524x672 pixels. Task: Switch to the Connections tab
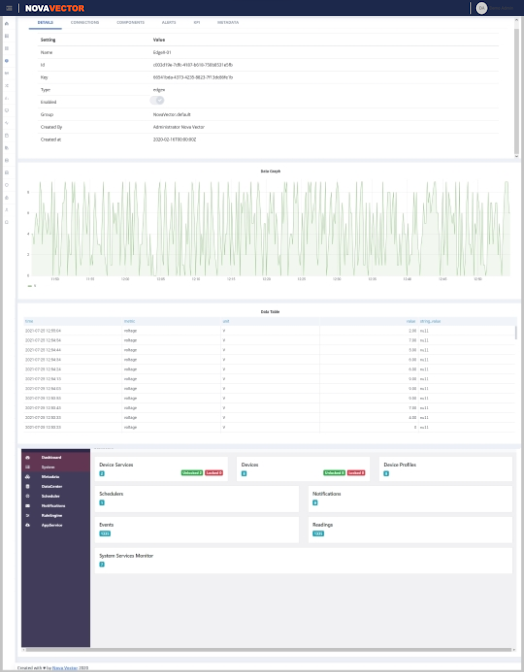(x=85, y=22)
